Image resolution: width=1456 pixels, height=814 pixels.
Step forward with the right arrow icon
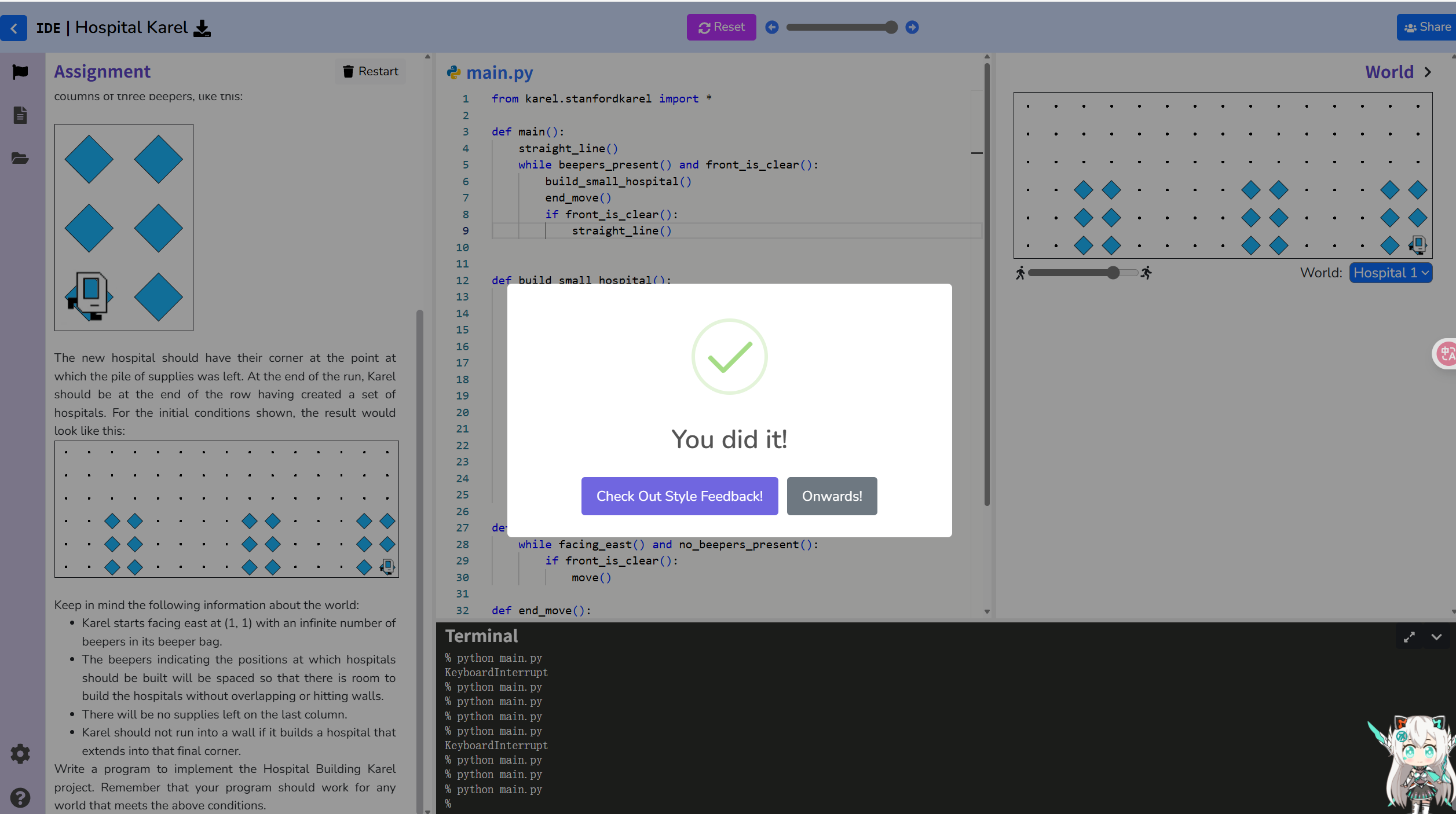[x=912, y=27]
